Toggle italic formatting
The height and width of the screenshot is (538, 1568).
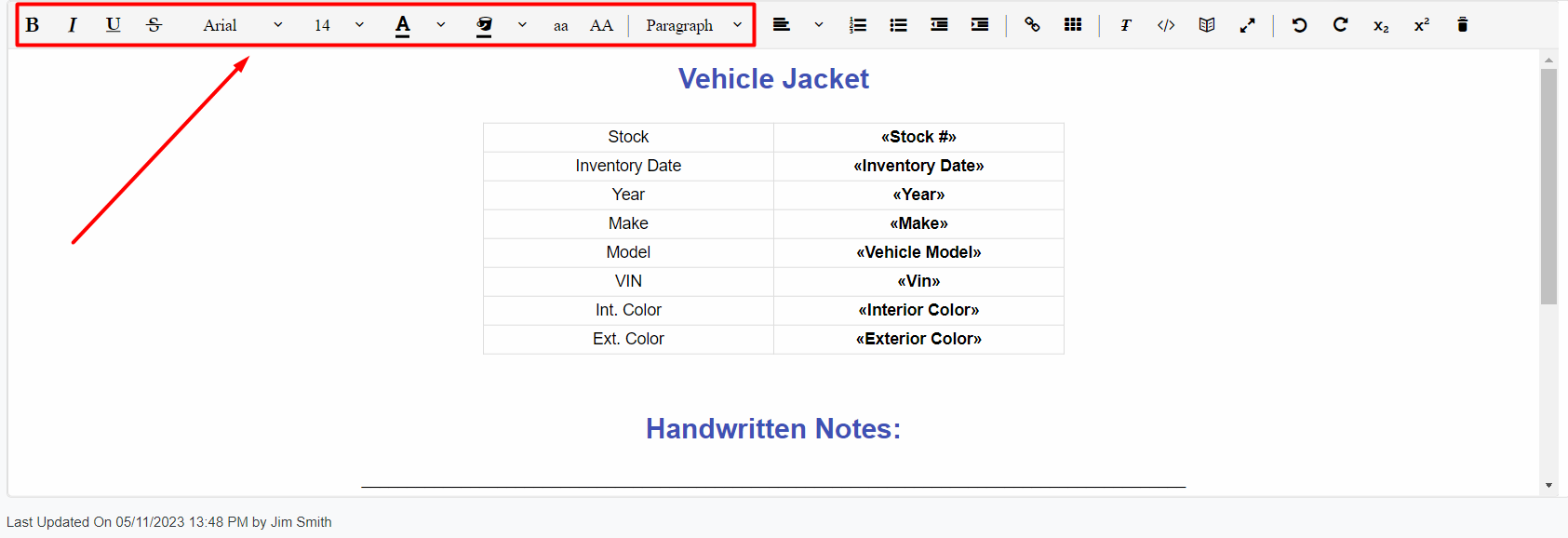click(x=73, y=25)
